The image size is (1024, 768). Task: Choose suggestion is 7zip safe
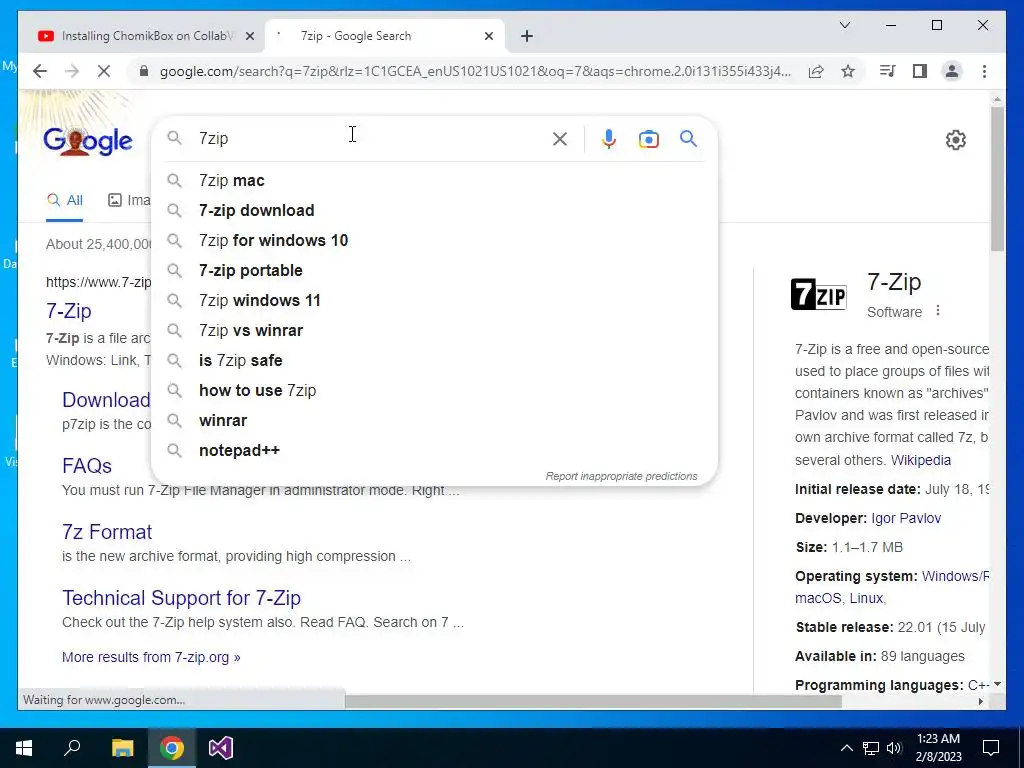coord(434,360)
